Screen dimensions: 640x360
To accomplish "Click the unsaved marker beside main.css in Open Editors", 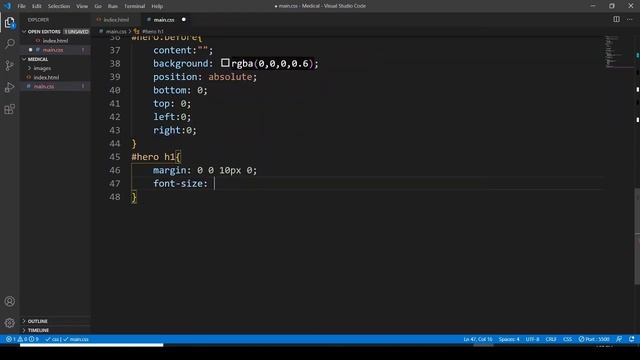I will pos(30,50).
